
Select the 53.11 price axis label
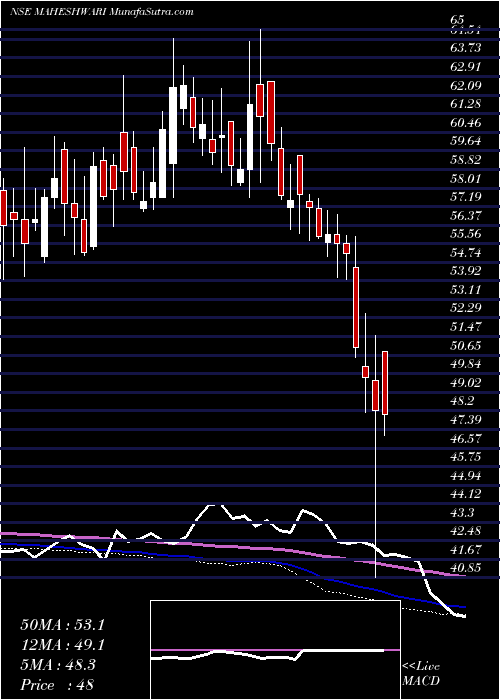[466, 290]
